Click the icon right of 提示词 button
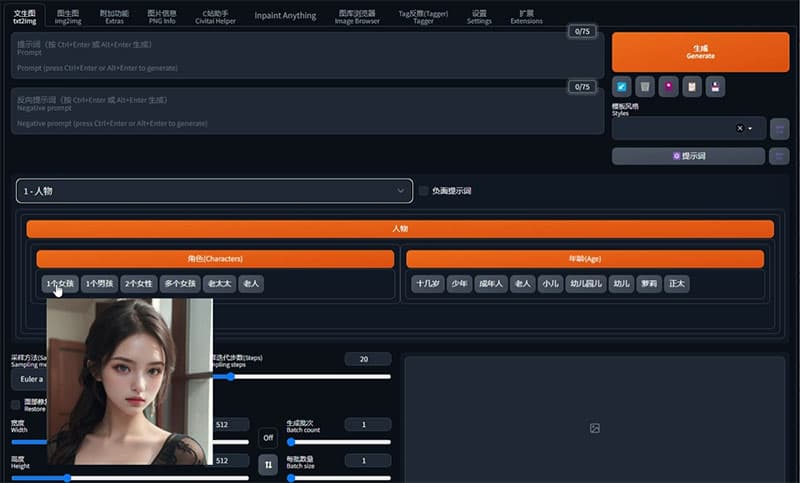The width and height of the screenshot is (800, 483). [x=779, y=156]
